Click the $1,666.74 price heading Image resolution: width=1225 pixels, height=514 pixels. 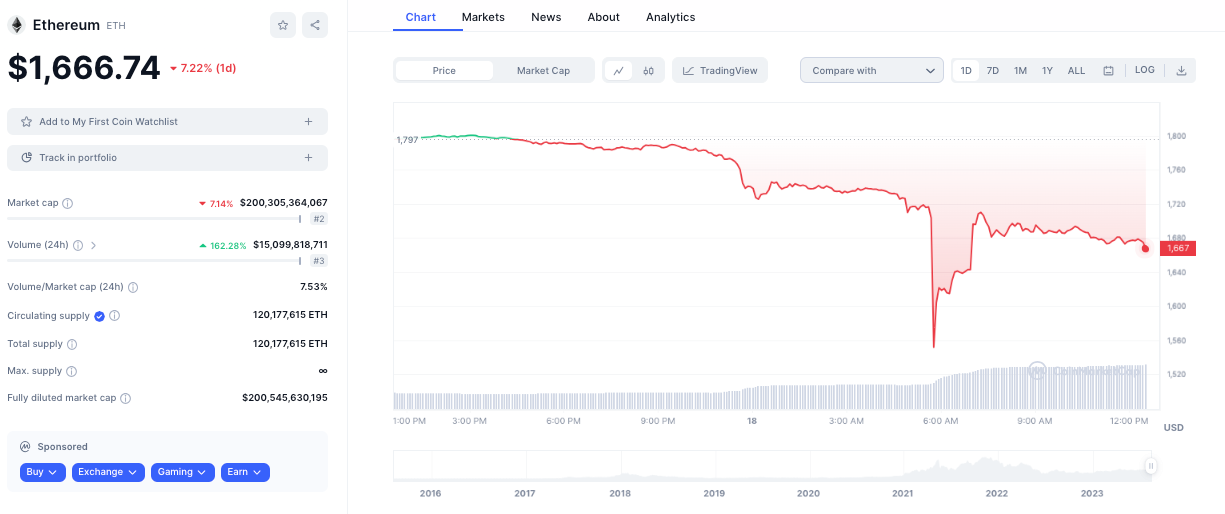coord(84,68)
